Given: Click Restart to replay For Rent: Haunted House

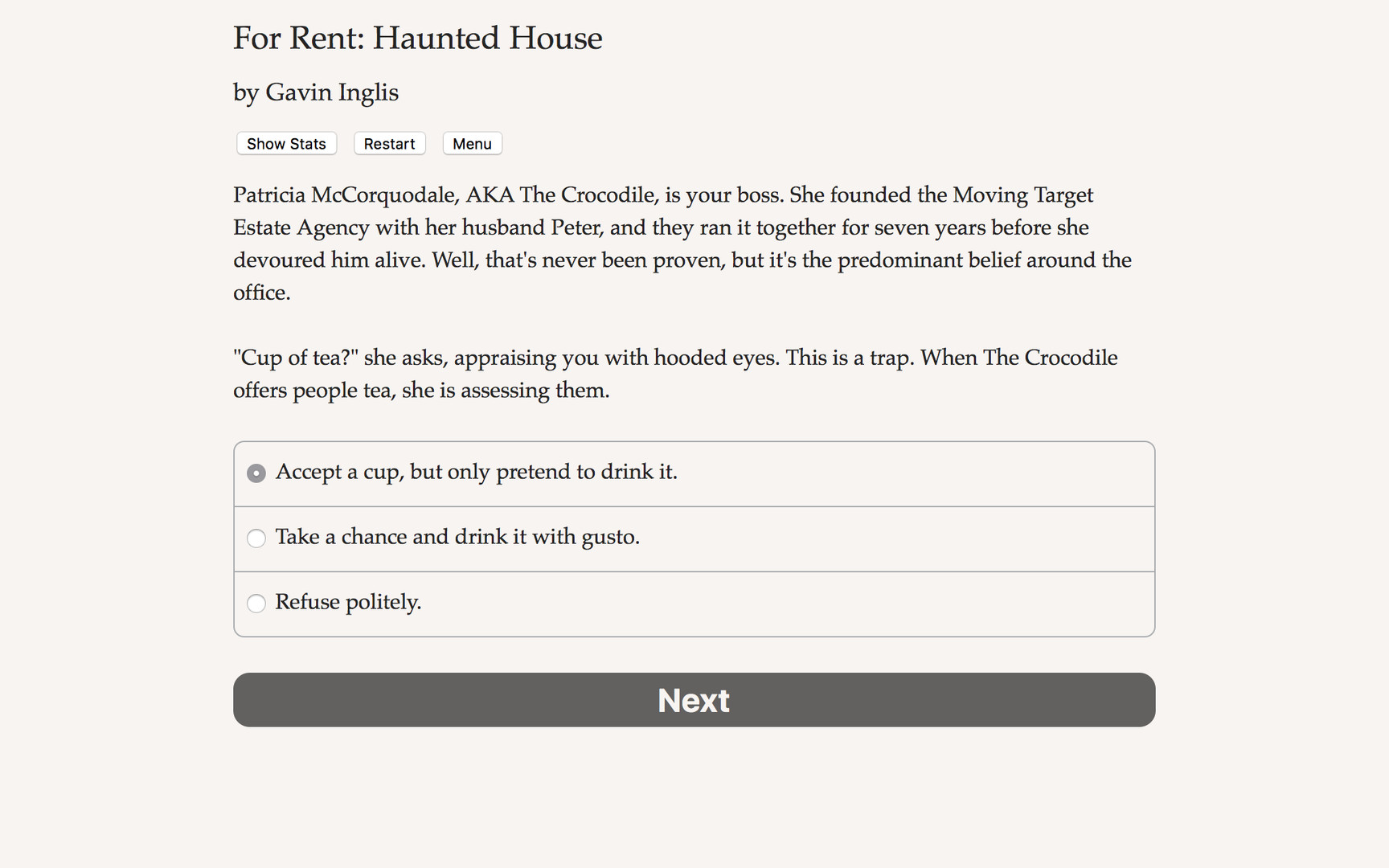Looking at the screenshot, I should [x=389, y=143].
